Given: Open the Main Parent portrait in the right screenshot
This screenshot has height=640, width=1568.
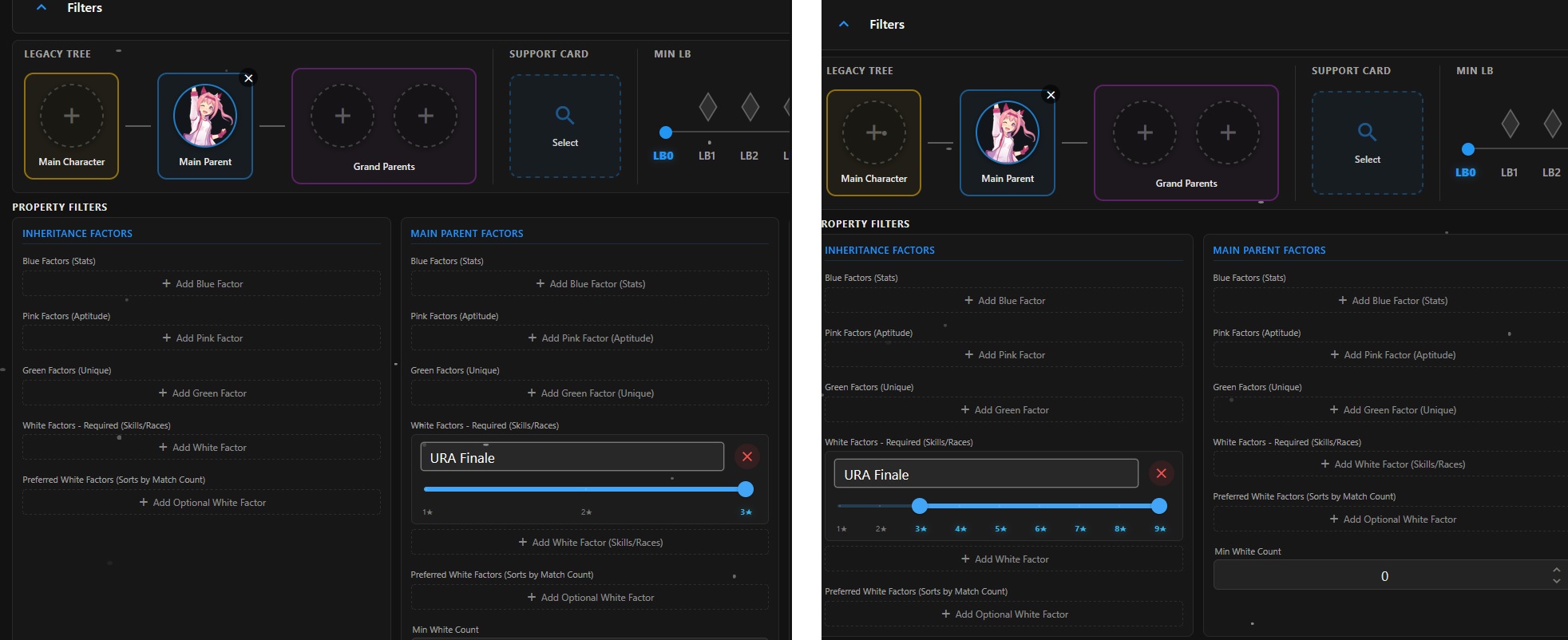Looking at the screenshot, I should [x=1008, y=133].
